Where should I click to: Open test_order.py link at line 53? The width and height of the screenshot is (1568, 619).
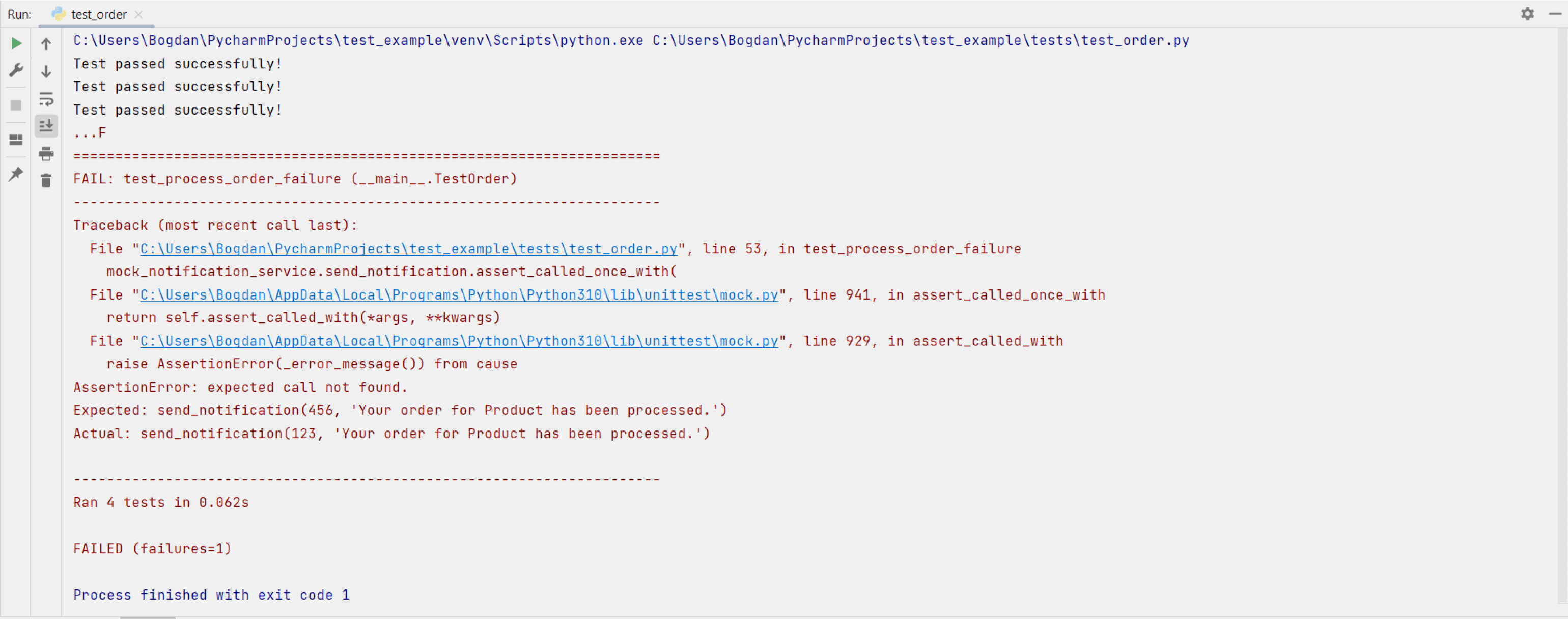(409, 249)
